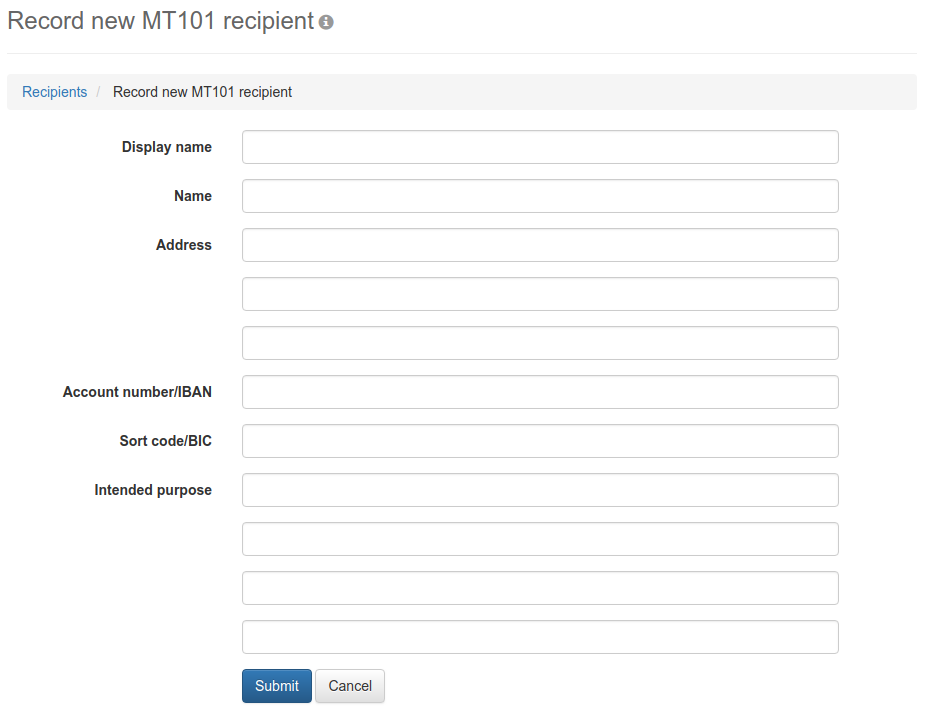Image resolution: width=927 pixels, height=712 pixels.
Task: Open the Recipients breadcrumb link
Action: coord(54,92)
